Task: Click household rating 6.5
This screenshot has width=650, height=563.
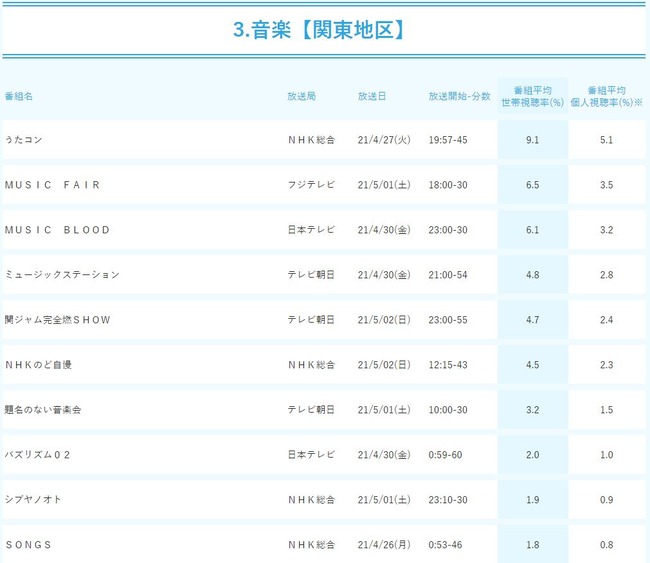Action: tap(533, 184)
